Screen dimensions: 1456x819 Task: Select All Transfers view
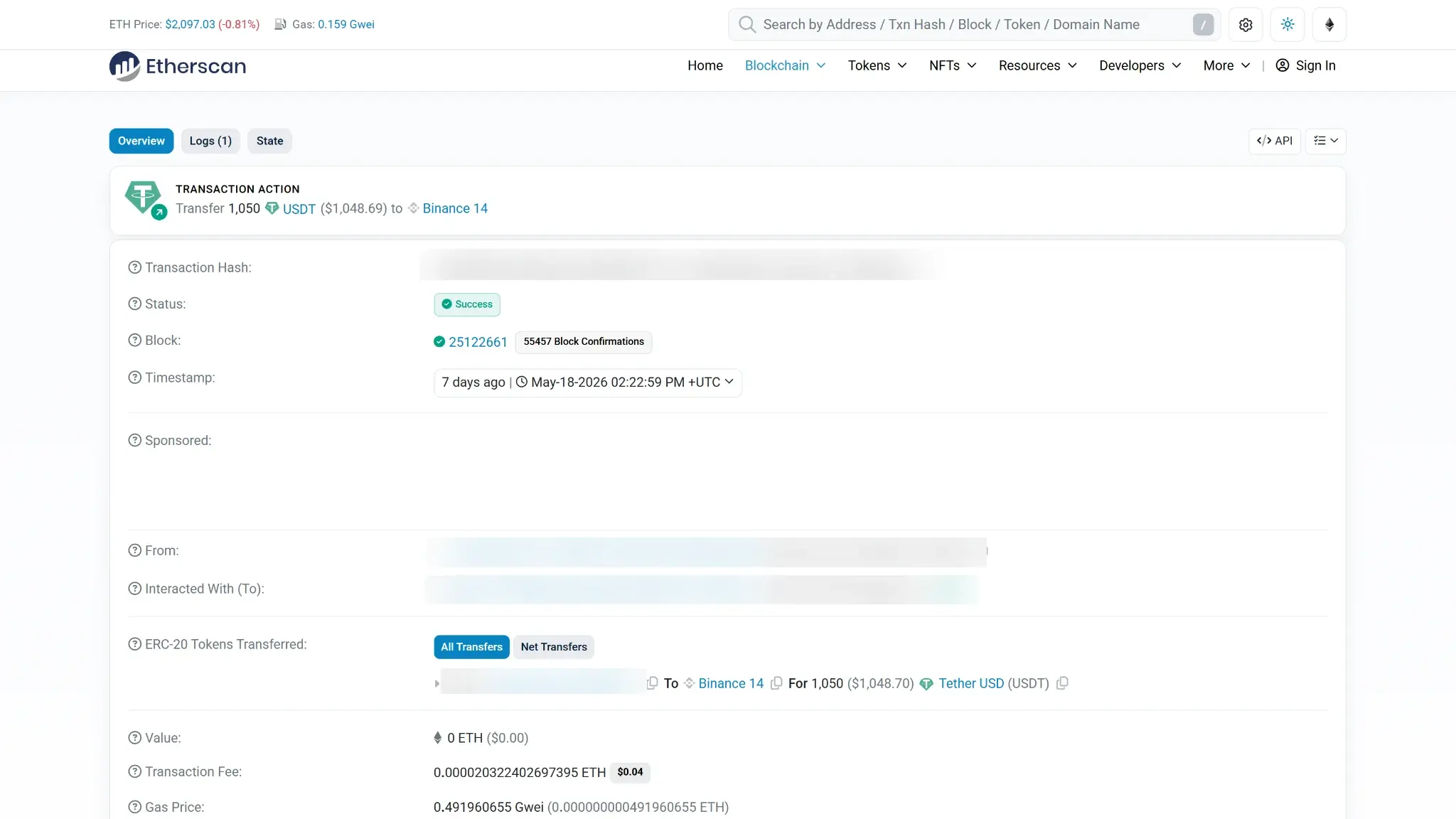point(471,647)
